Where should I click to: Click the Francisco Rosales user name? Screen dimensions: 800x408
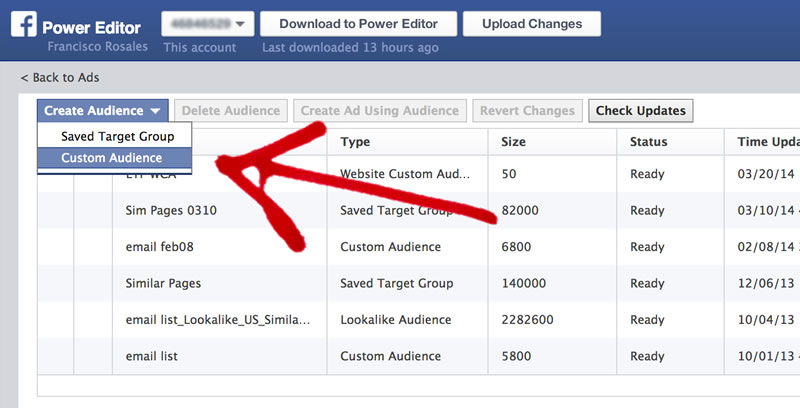97,46
